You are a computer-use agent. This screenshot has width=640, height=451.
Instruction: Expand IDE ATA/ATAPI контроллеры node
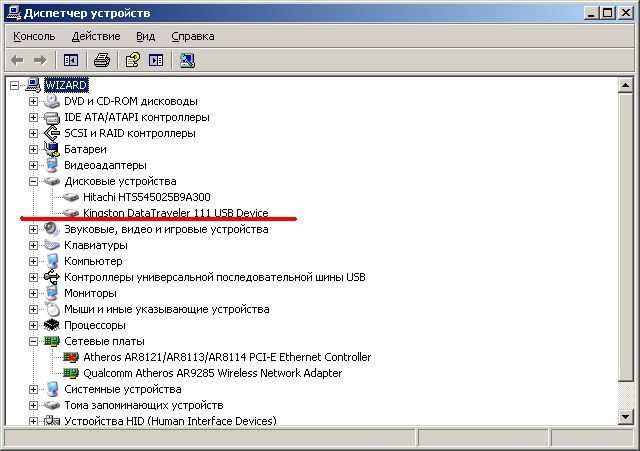click(x=33, y=118)
